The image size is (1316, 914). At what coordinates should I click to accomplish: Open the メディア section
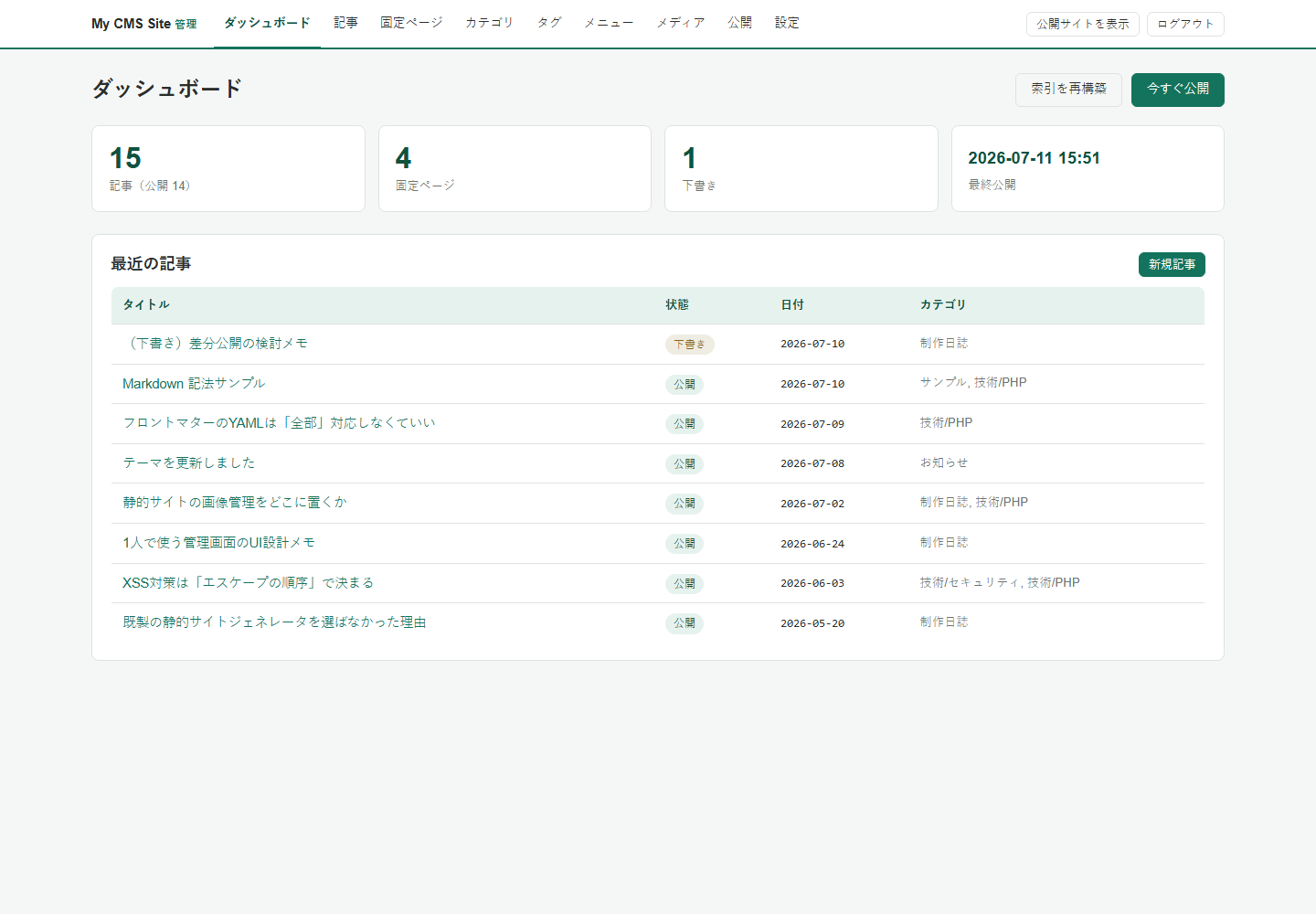[681, 23]
